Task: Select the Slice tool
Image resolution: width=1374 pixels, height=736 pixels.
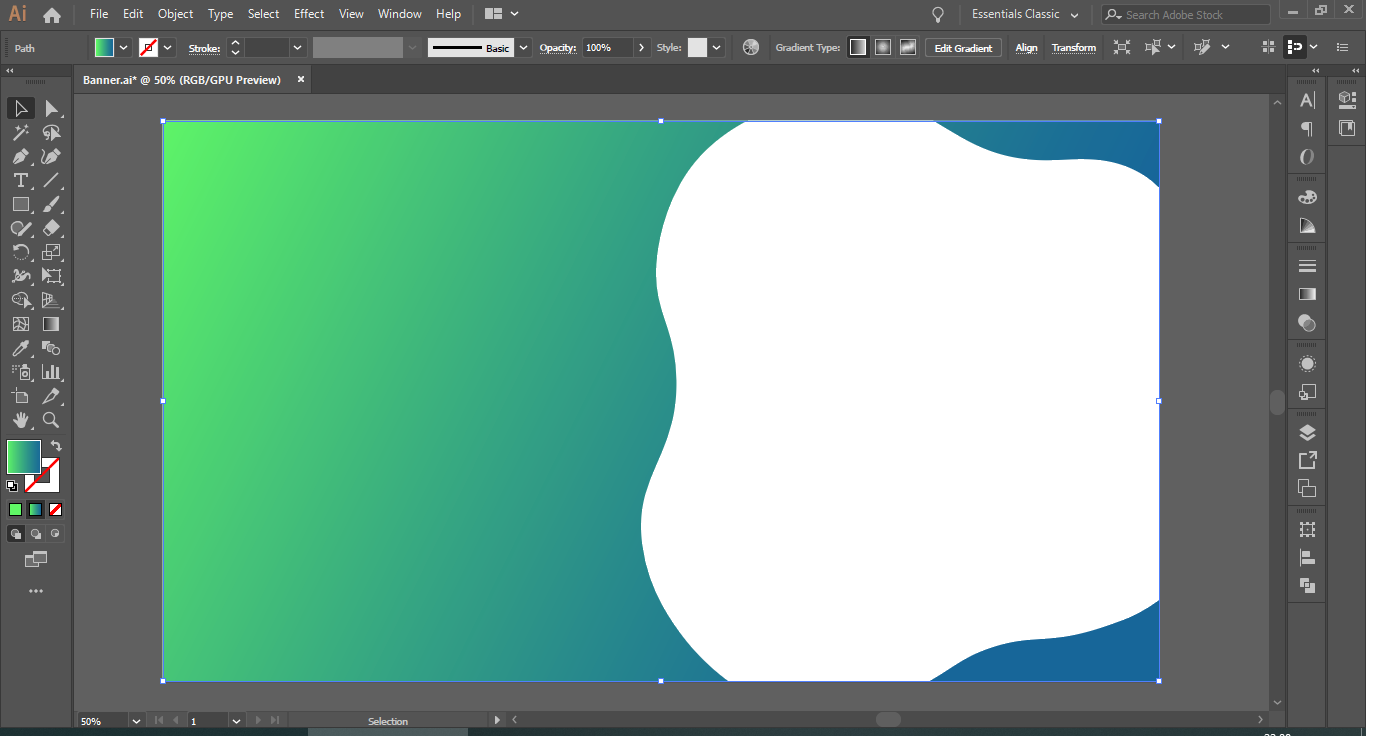Action: (x=52, y=396)
